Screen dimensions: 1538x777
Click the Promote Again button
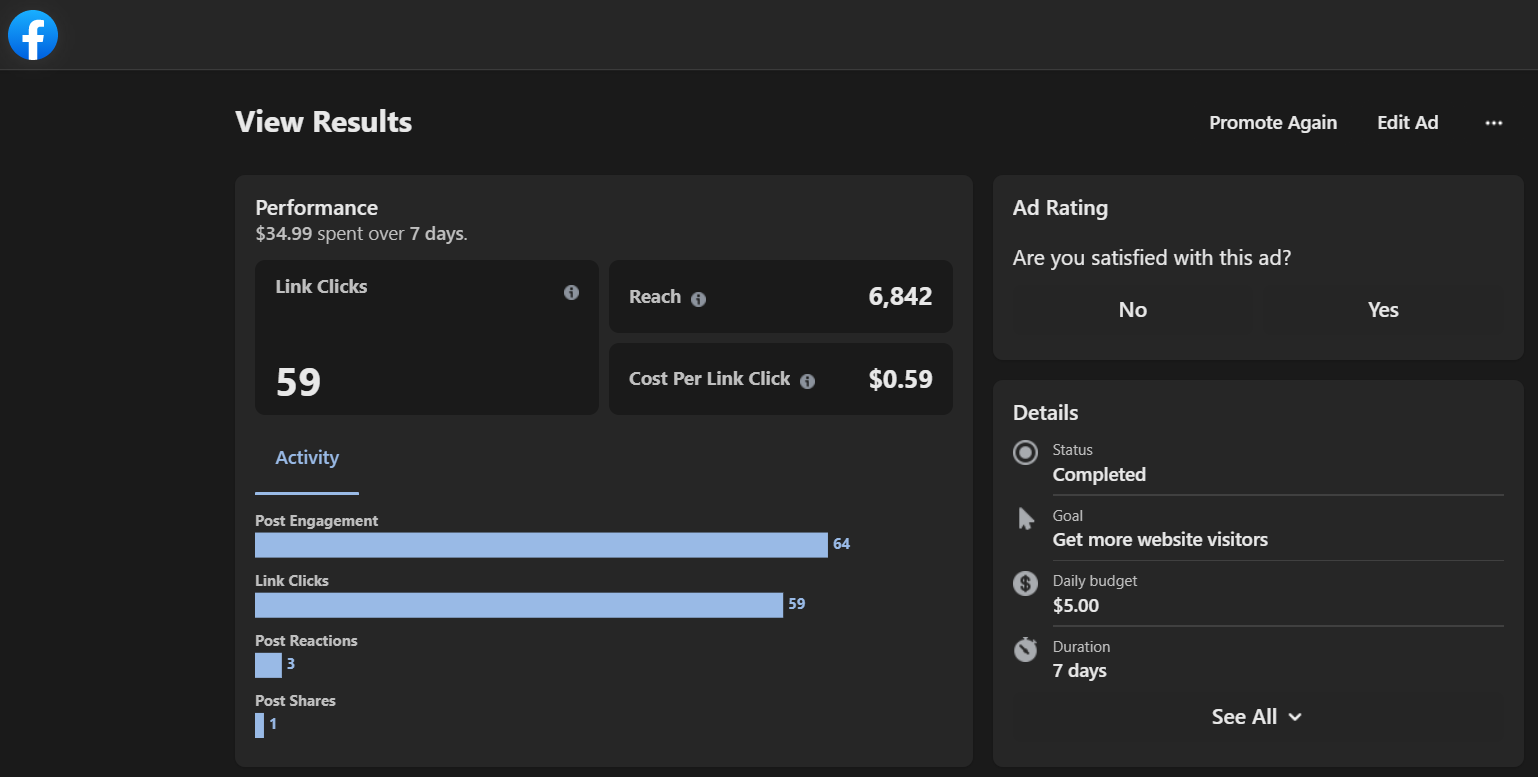tap(1272, 123)
